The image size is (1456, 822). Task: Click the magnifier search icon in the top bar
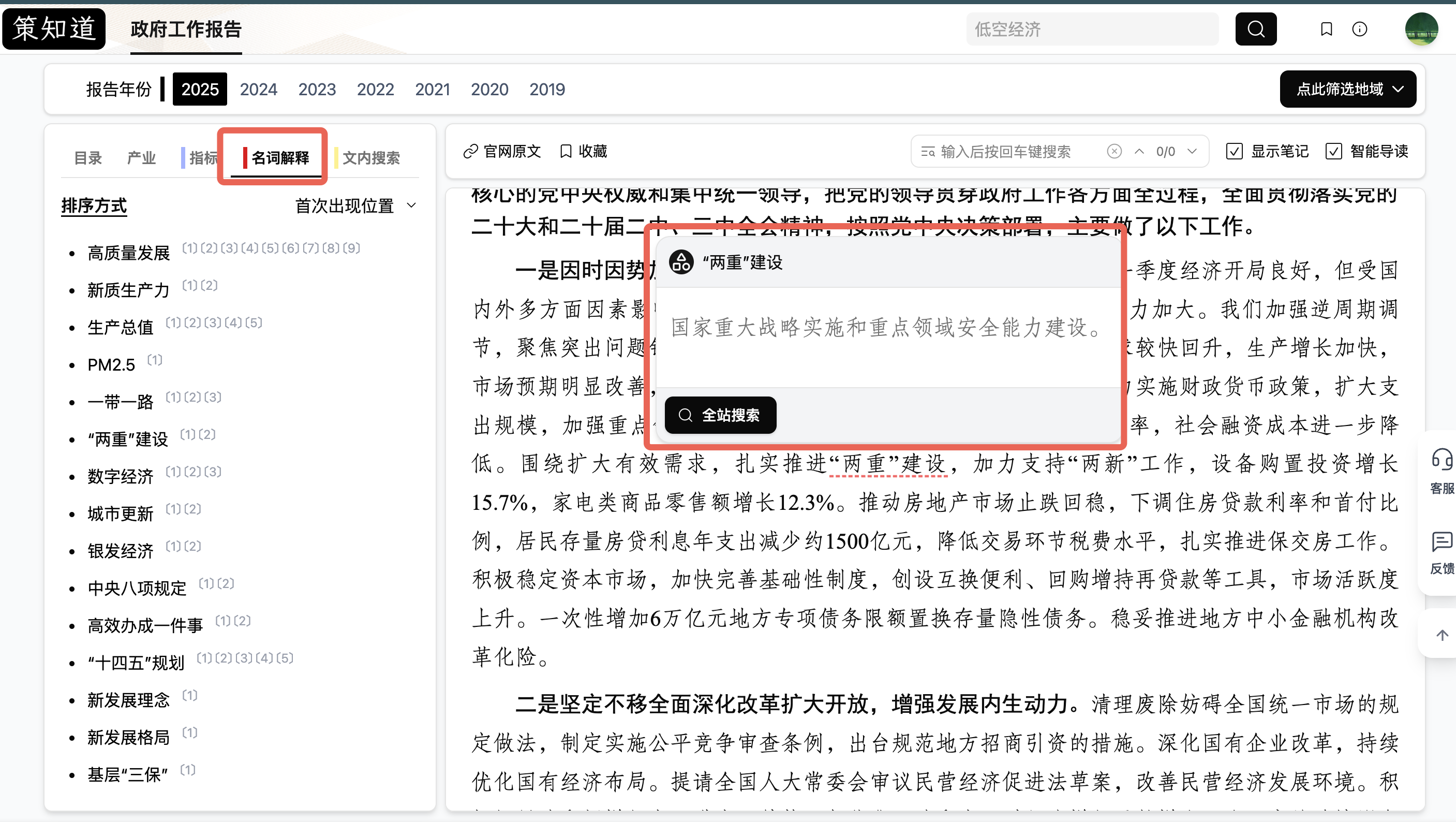click(x=1256, y=29)
